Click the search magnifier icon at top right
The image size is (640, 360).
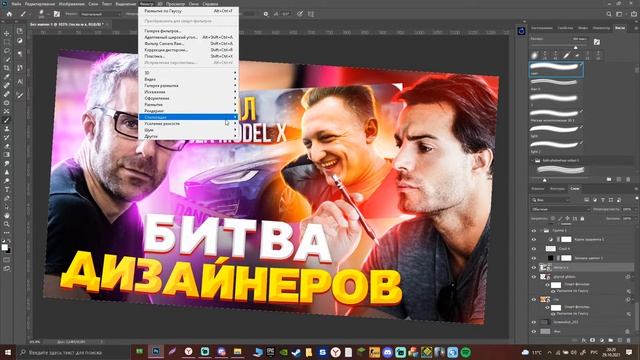pyautogui.click(x=609, y=14)
